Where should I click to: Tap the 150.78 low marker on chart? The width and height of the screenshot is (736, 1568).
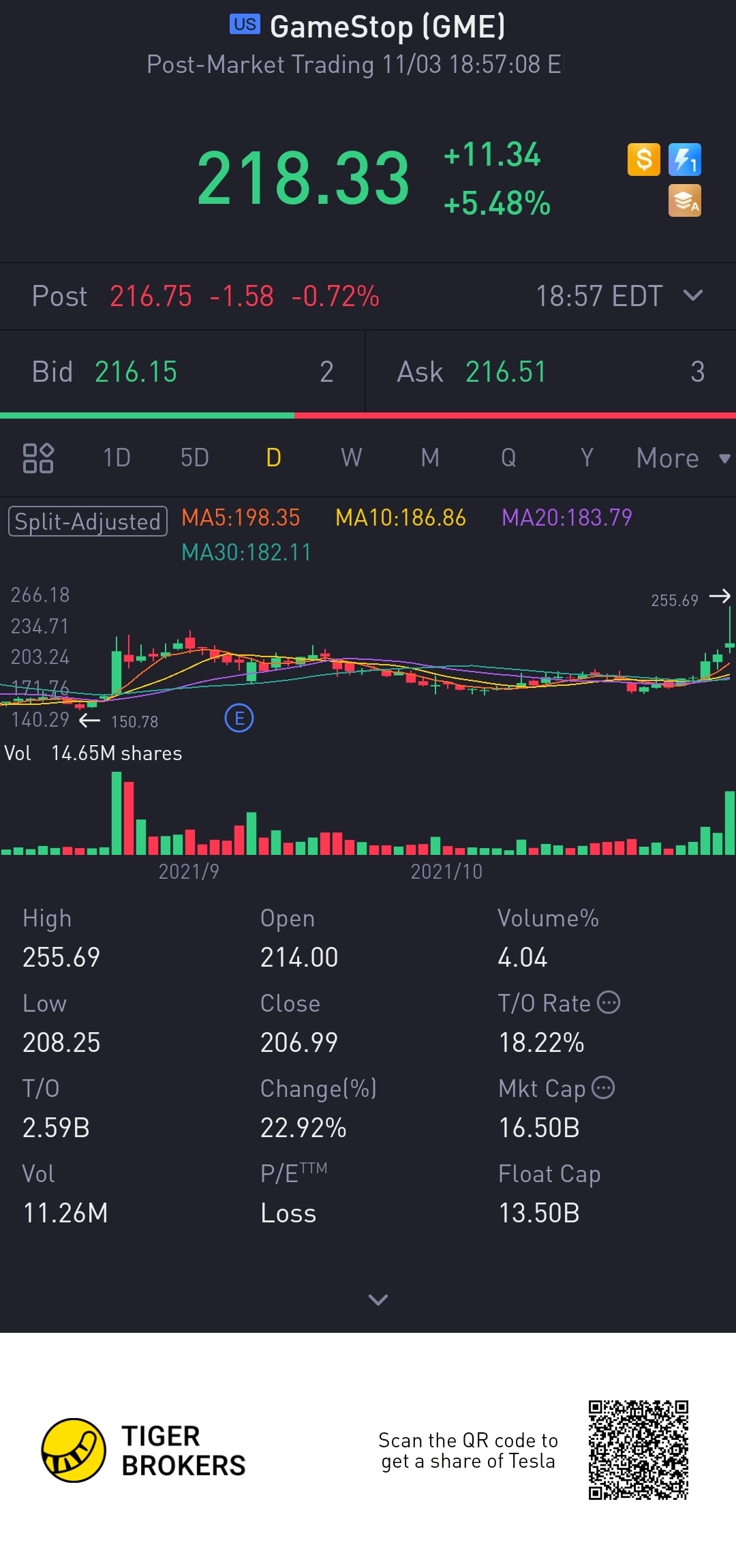[135, 721]
